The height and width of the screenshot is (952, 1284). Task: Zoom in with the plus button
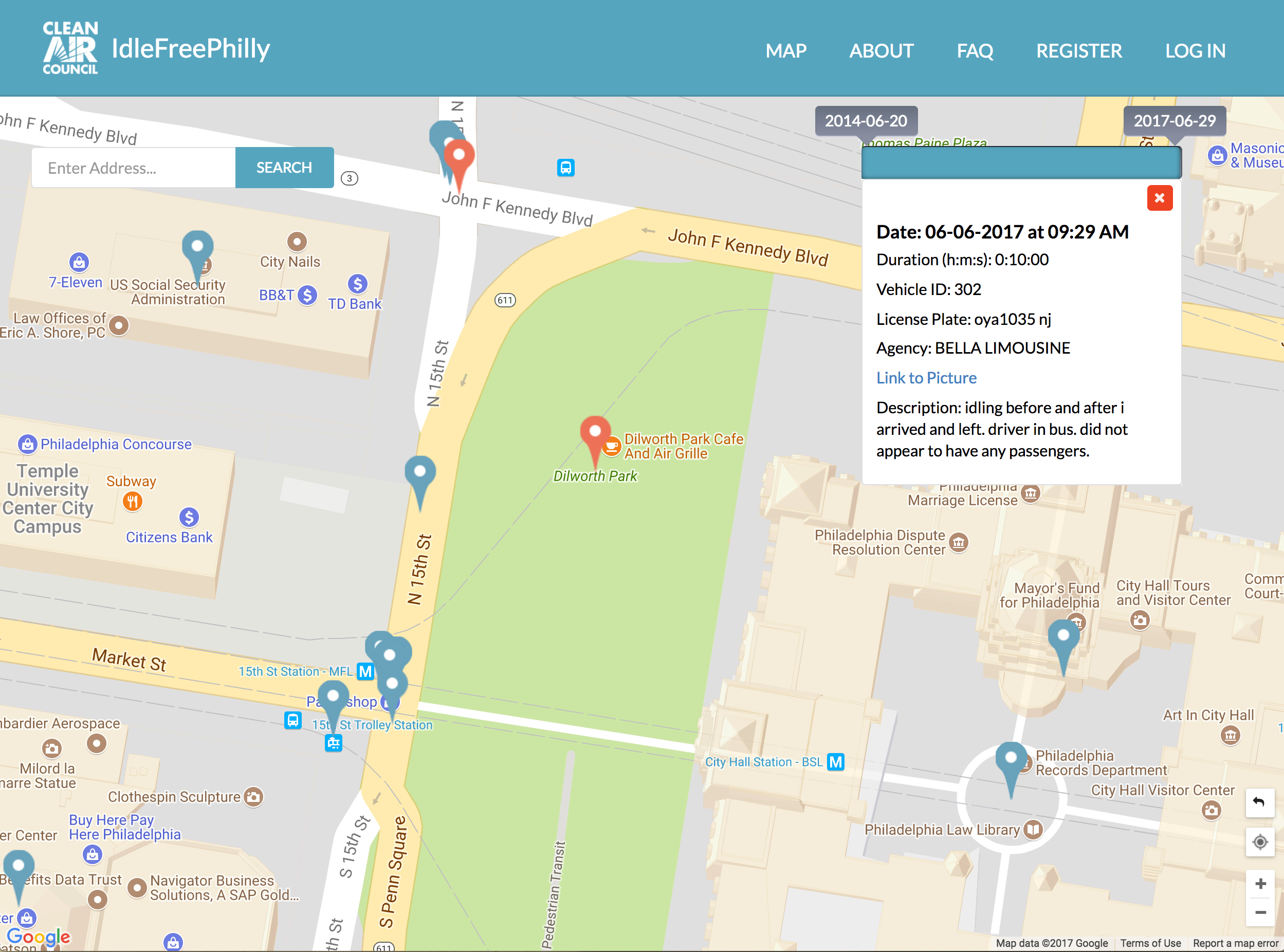pyautogui.click(x=1260, y=884)
